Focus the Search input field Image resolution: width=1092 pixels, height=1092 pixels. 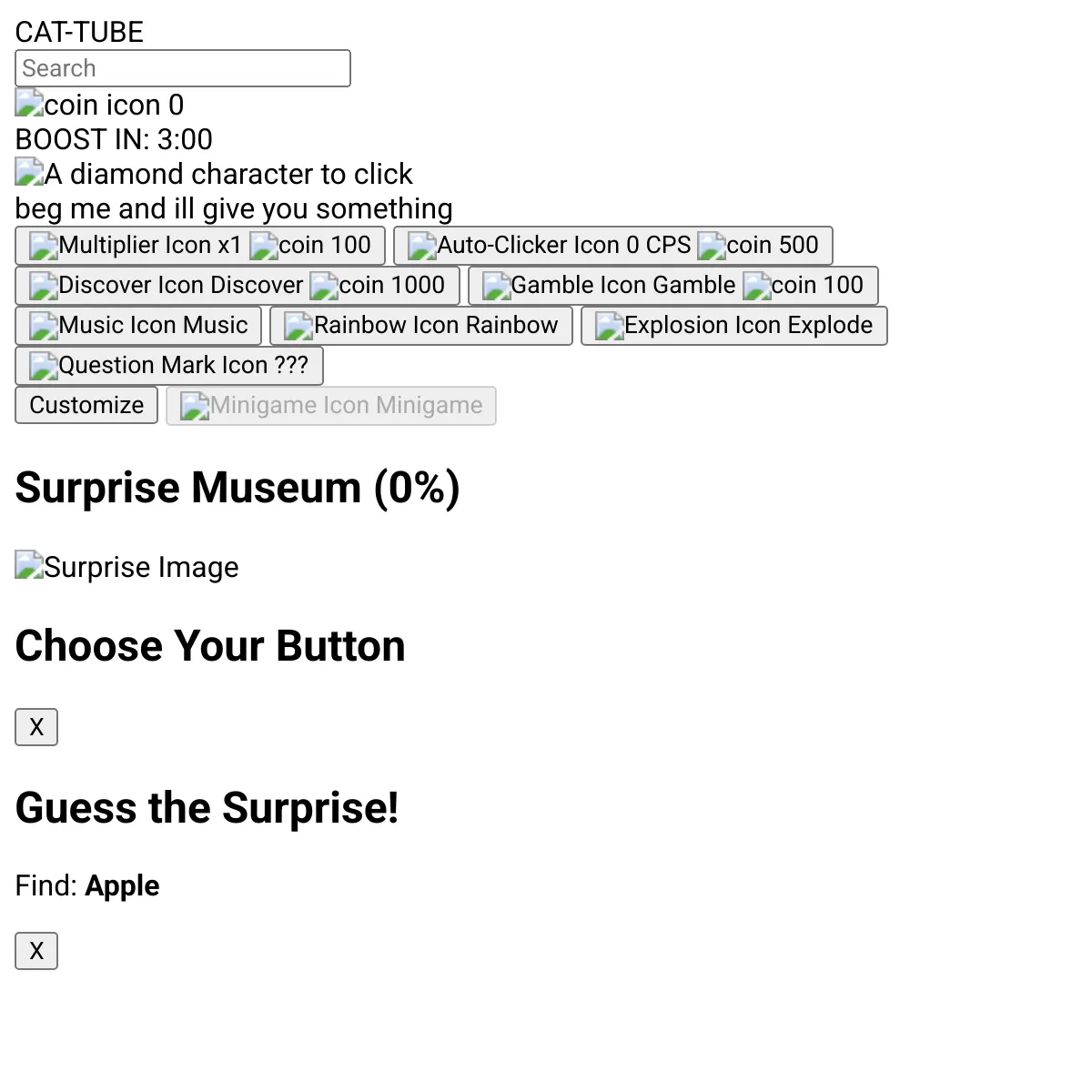click(183, 68)
